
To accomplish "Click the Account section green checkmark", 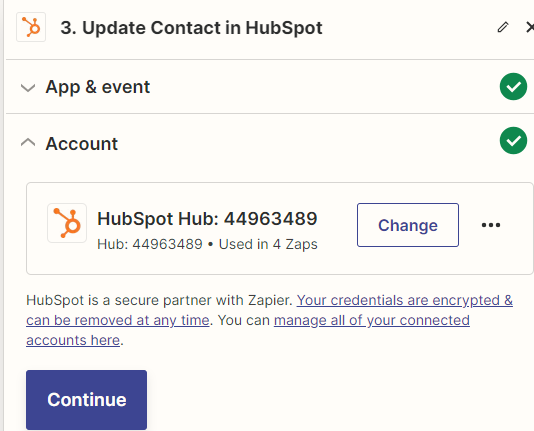I will pyautogui.click(x=513, y=141).
